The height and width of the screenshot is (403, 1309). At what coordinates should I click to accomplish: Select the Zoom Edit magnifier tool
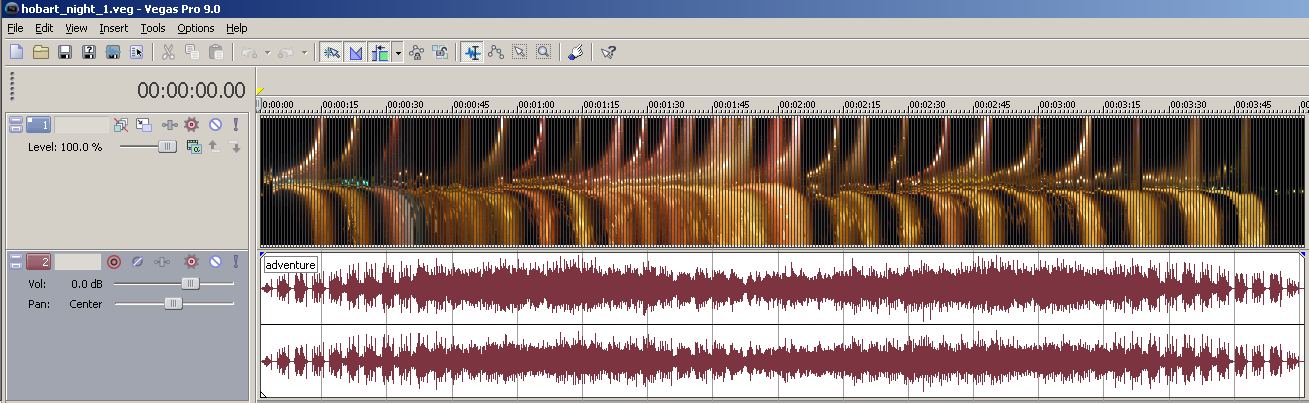(544, 51)
